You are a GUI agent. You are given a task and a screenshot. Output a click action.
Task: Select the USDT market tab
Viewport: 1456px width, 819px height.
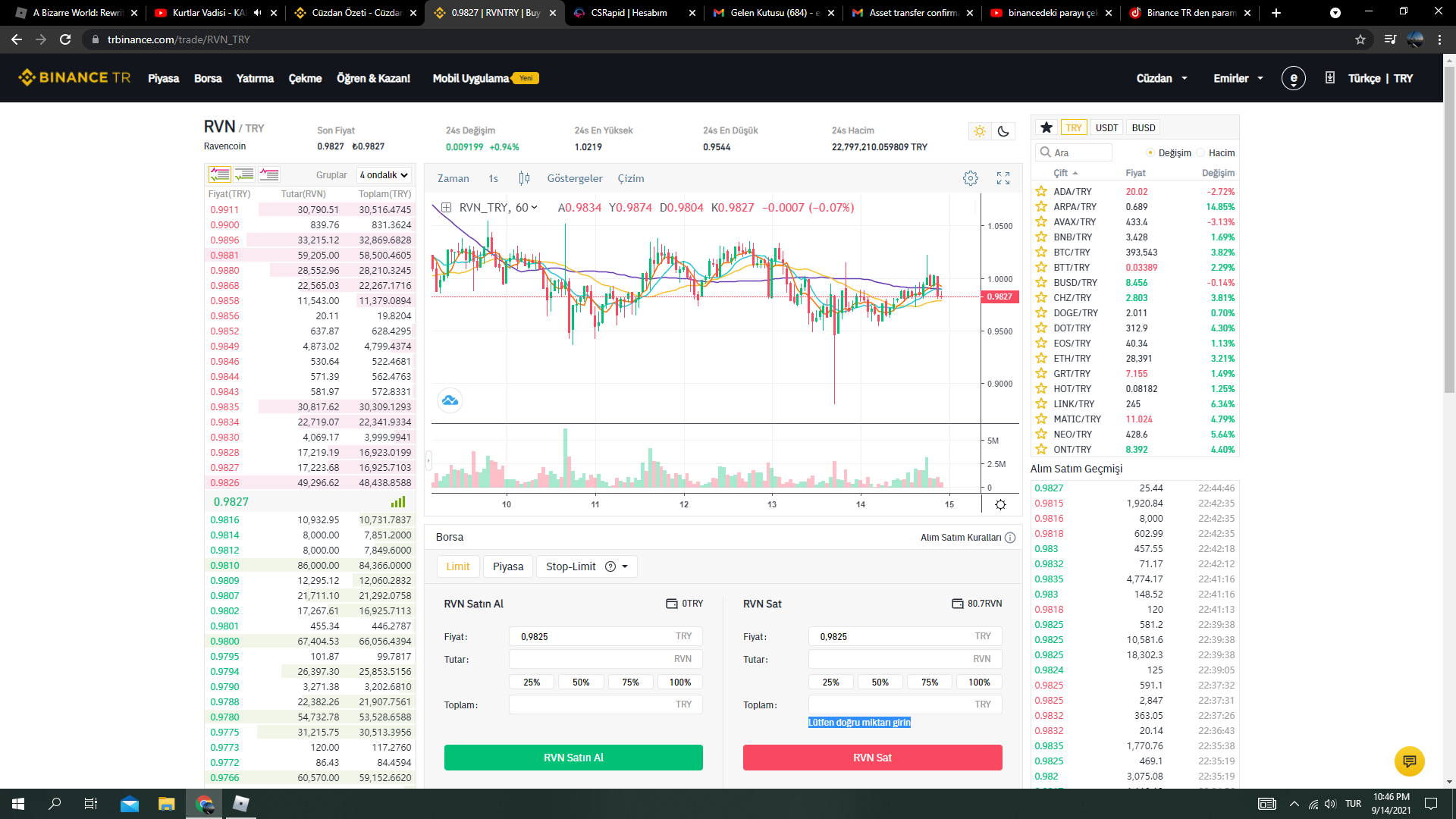coord(1106,127)
